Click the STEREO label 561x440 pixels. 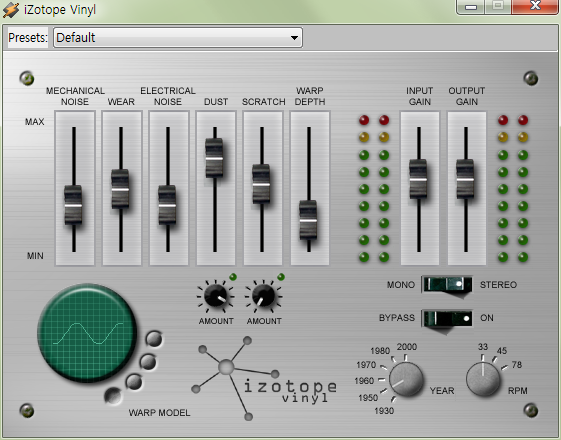[x=498, y=285]
